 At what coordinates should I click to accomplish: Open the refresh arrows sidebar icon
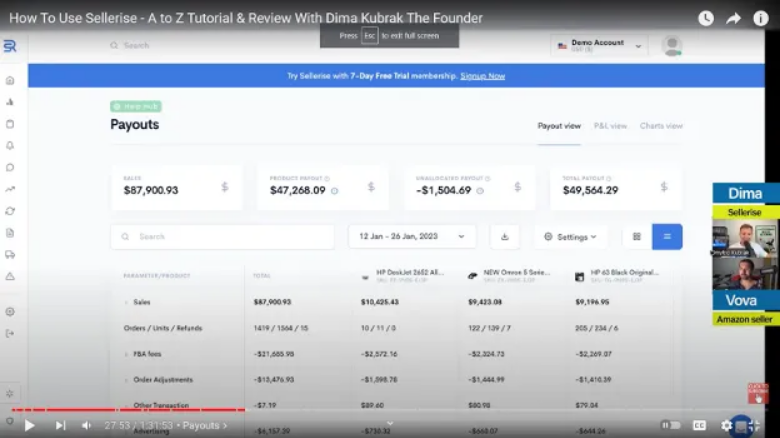click(10, 211)
